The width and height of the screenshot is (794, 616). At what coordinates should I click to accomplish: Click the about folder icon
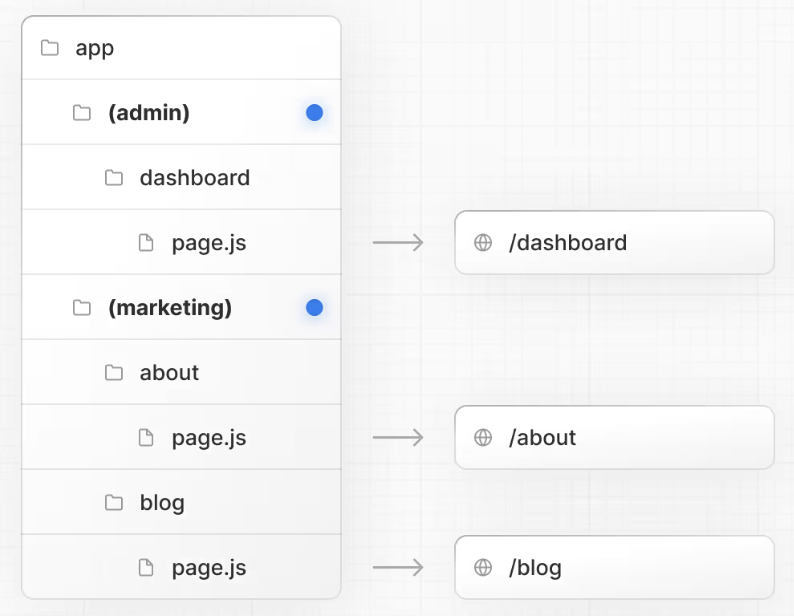114,373
